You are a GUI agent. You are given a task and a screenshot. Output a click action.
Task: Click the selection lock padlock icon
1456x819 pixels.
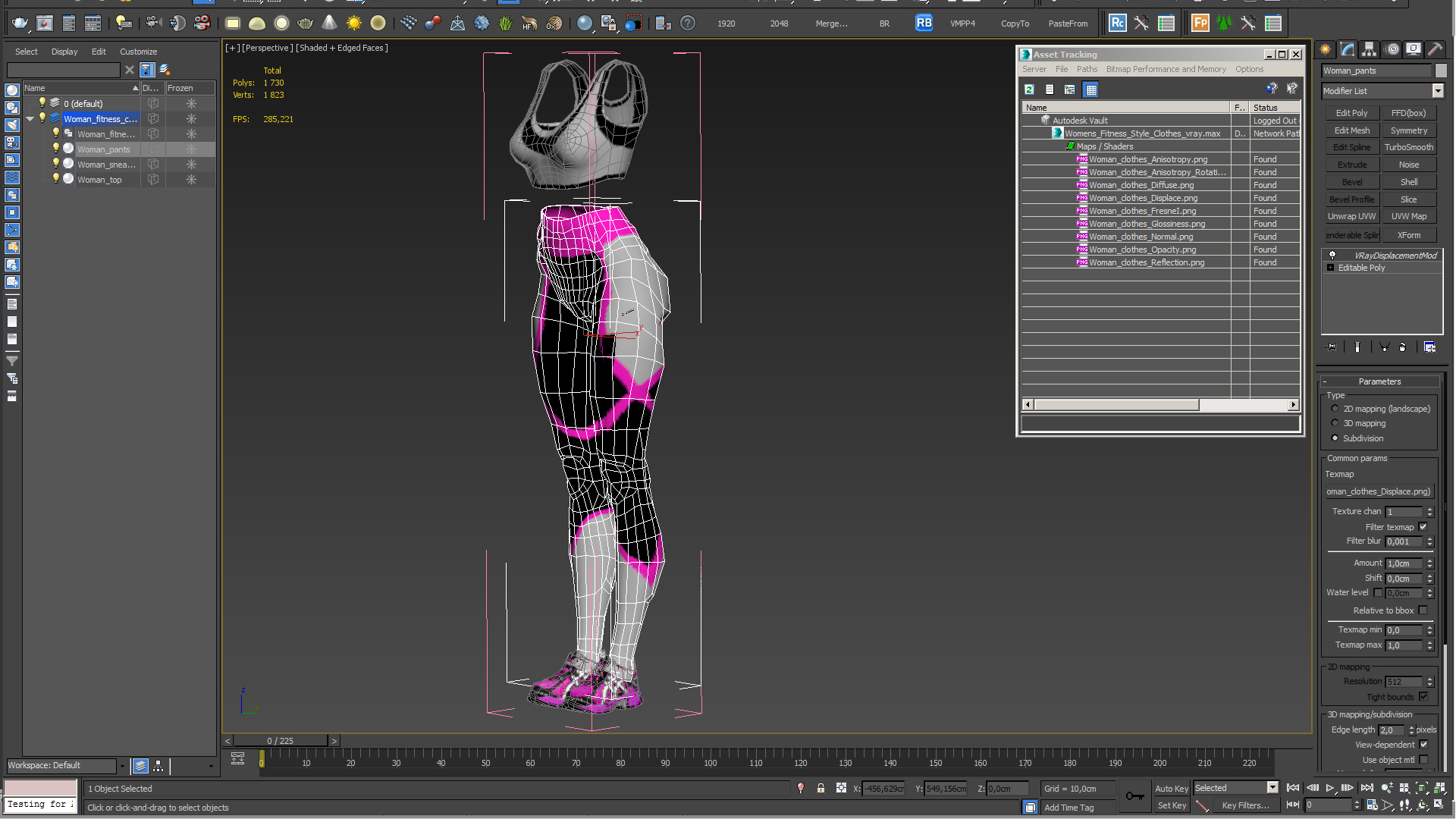tap(821, 789)
